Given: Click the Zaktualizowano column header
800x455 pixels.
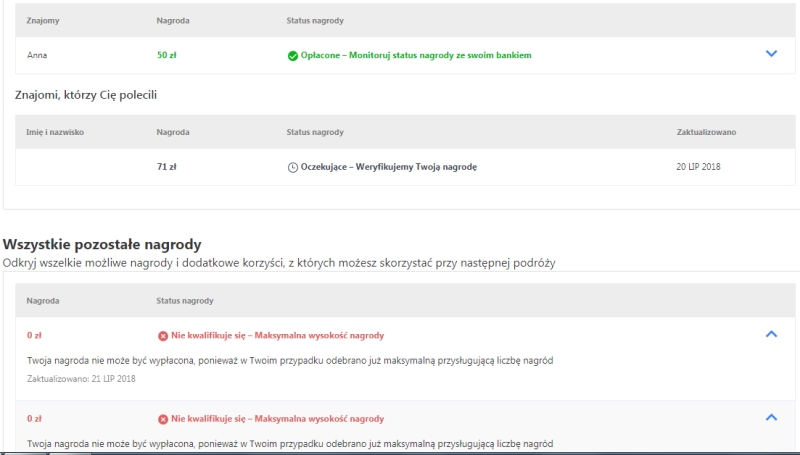Looking at the screenshot, I should (706, 132).
